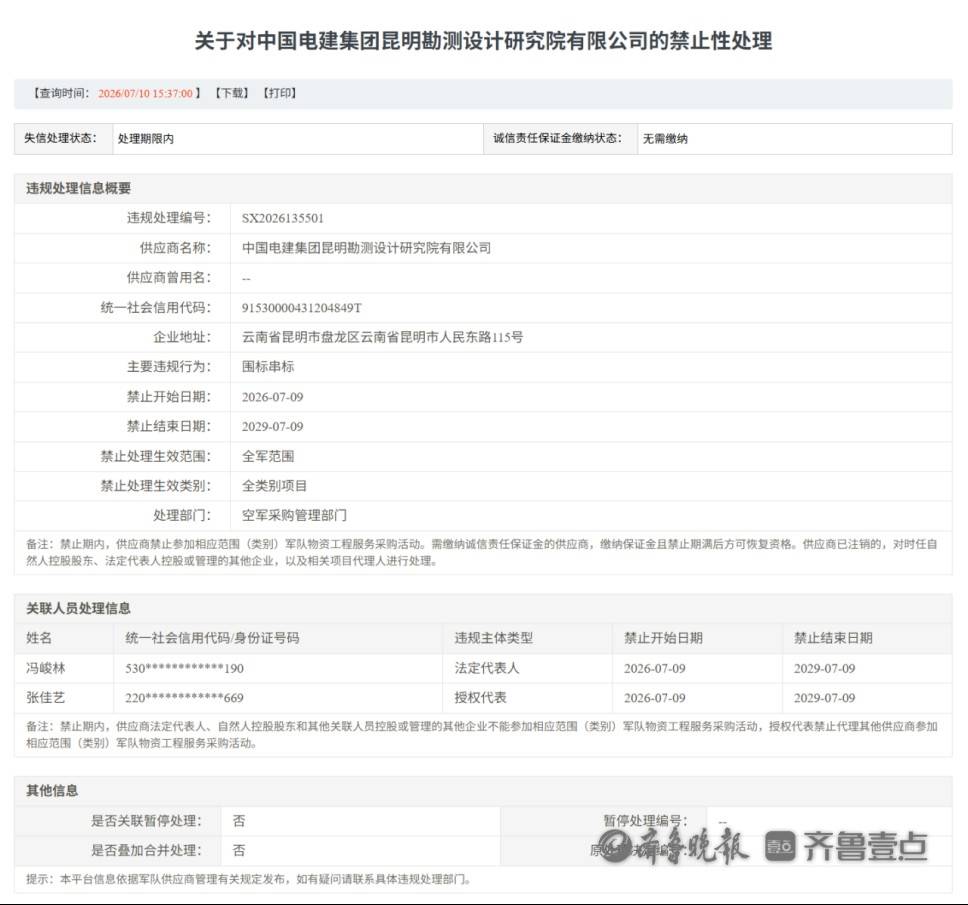The image size is (968, 905).
Task: Click the 禁止结束日期 column header
Action: click(833, 638)
